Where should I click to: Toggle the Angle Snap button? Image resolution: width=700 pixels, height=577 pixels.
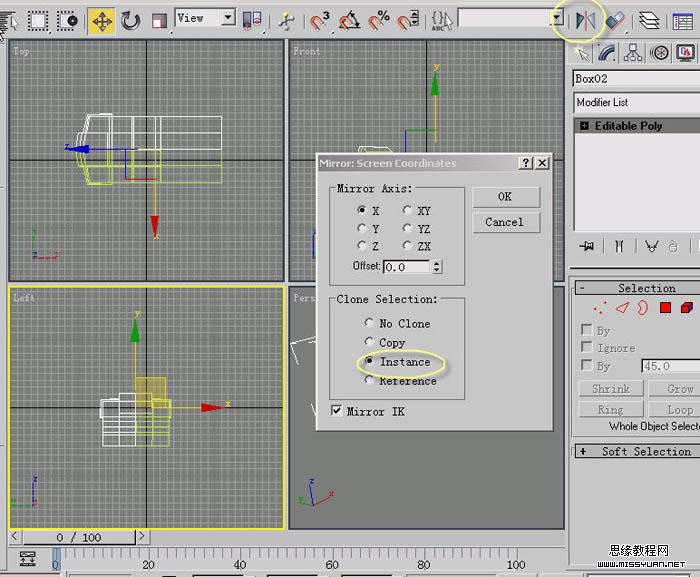pyautogui.click(x=350, y=21)
